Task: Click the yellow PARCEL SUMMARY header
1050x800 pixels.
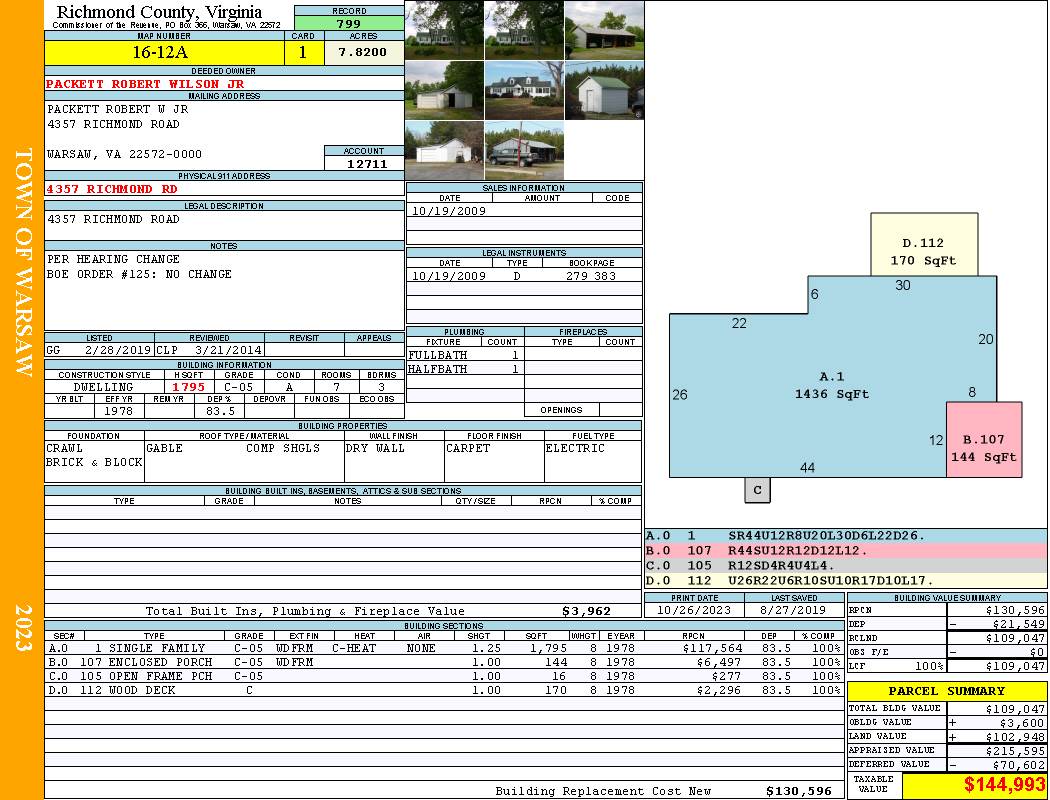Action: tap(947, 691)
